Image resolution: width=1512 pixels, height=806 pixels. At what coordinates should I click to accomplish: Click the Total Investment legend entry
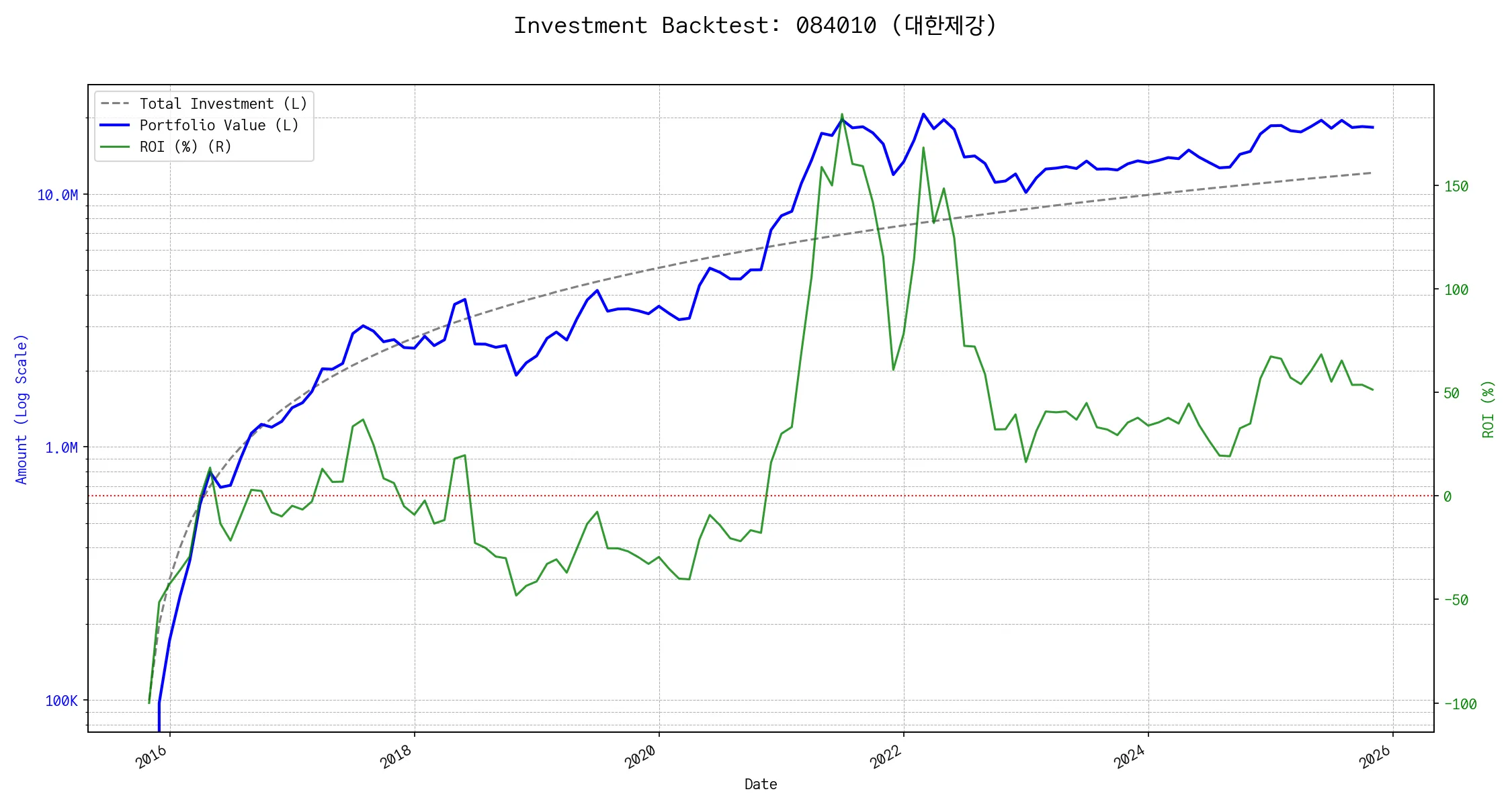click(223, 103)
